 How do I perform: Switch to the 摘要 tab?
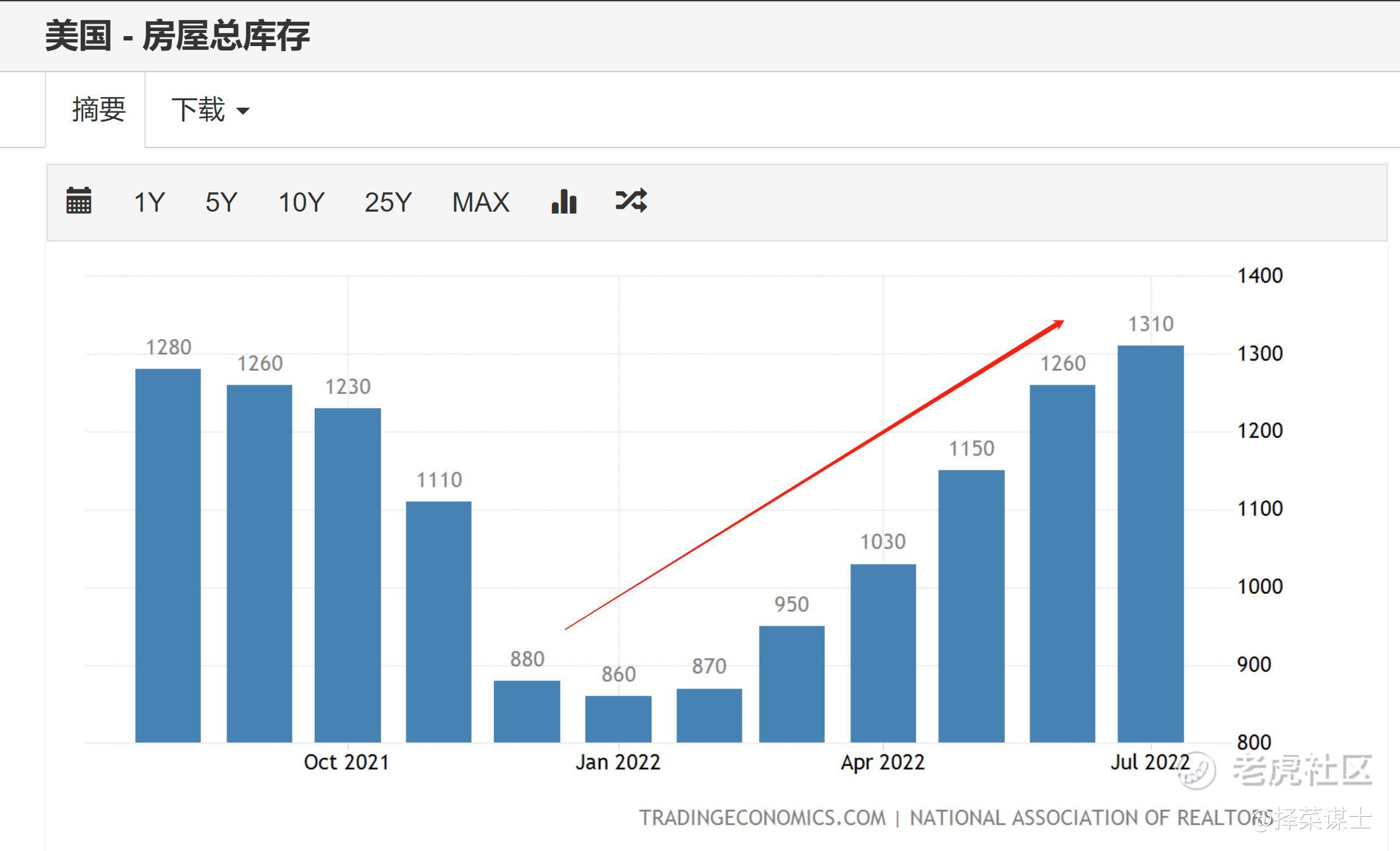pyautogui.click(x=98, y=110)
